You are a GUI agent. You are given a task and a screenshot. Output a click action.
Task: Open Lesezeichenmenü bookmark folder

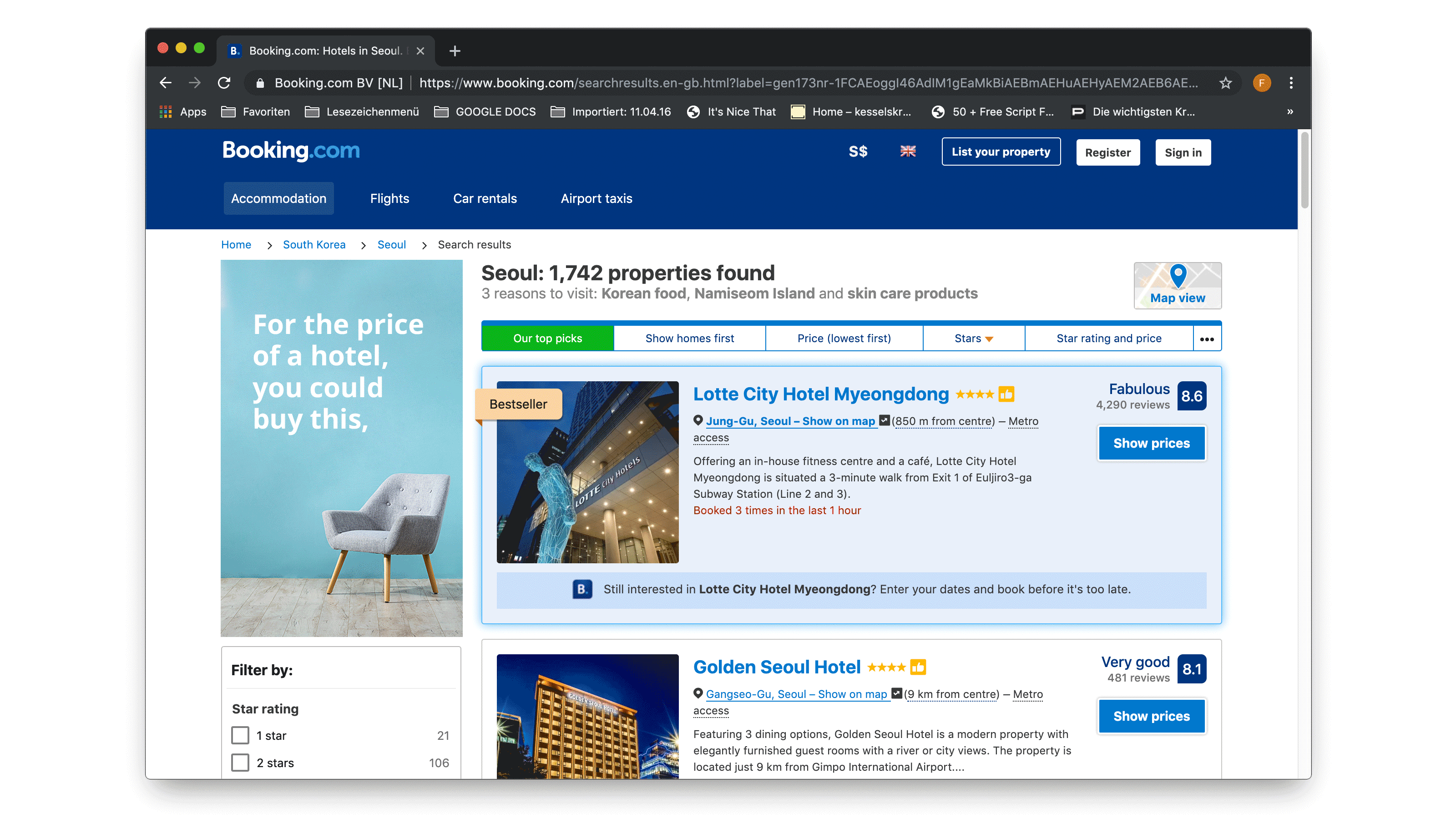click(362, 112)
